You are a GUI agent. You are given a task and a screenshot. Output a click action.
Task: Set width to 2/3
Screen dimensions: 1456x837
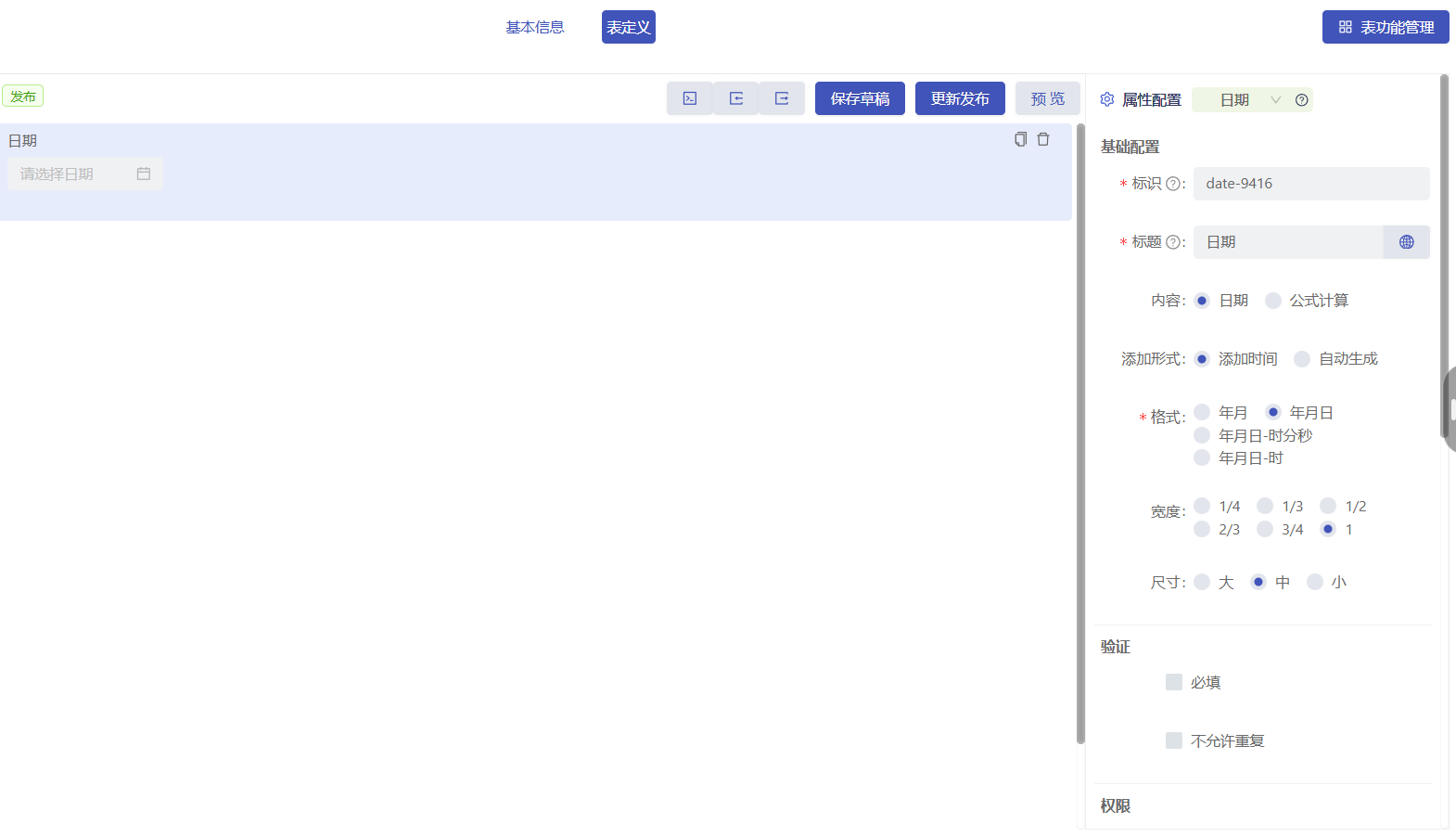point(1202,529)
